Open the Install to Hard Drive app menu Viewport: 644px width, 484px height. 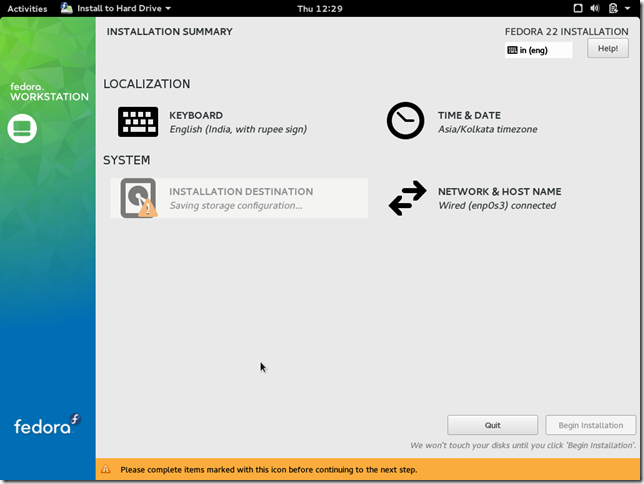[116, 8]
